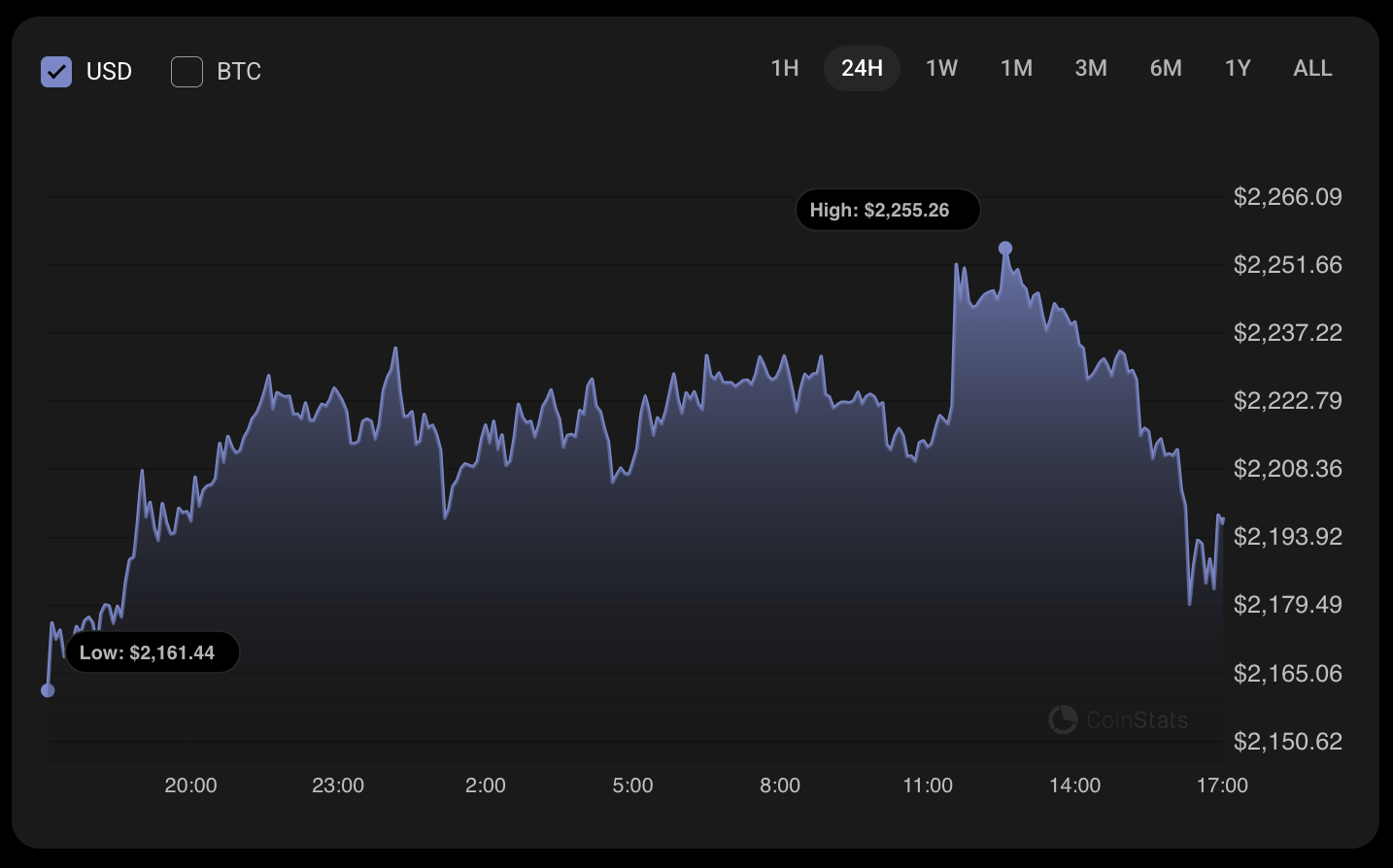Show ALL time price history

[x=1312, y=68]
